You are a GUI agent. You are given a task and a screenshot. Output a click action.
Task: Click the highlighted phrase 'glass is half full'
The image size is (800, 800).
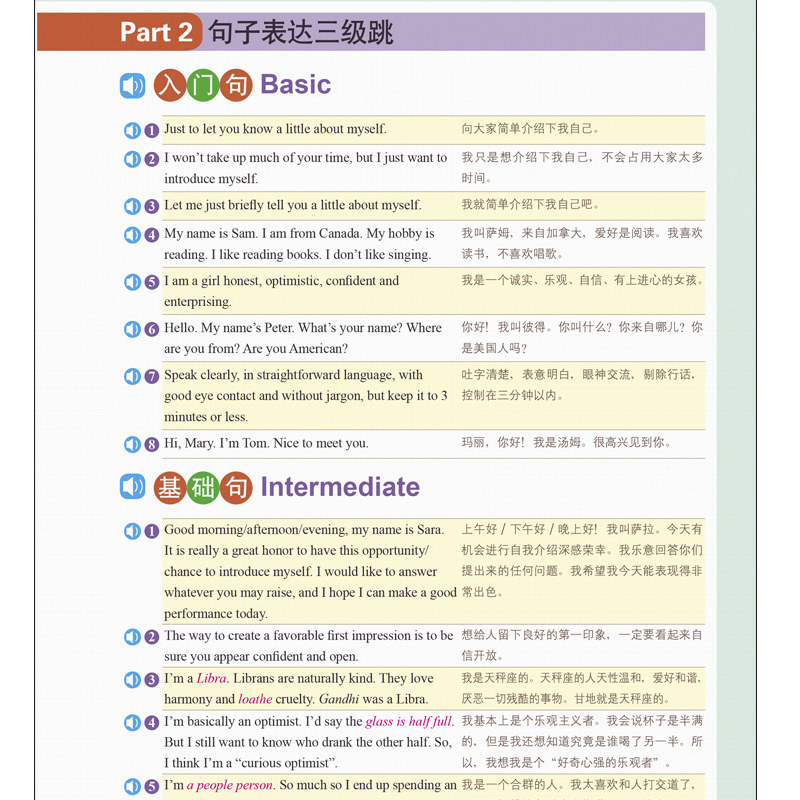point(409,721)
